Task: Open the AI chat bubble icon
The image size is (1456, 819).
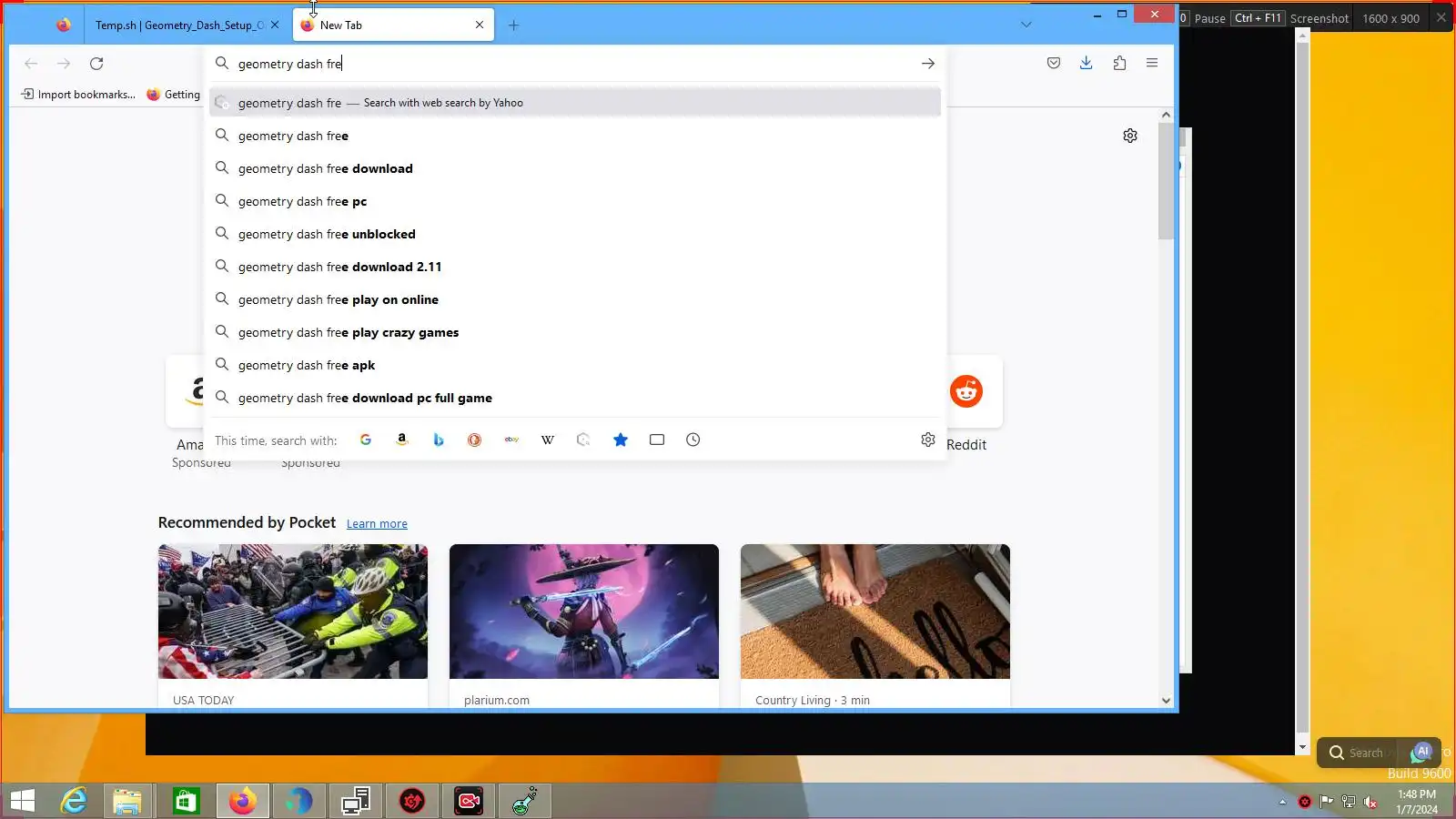Action: click(1421, 753)
